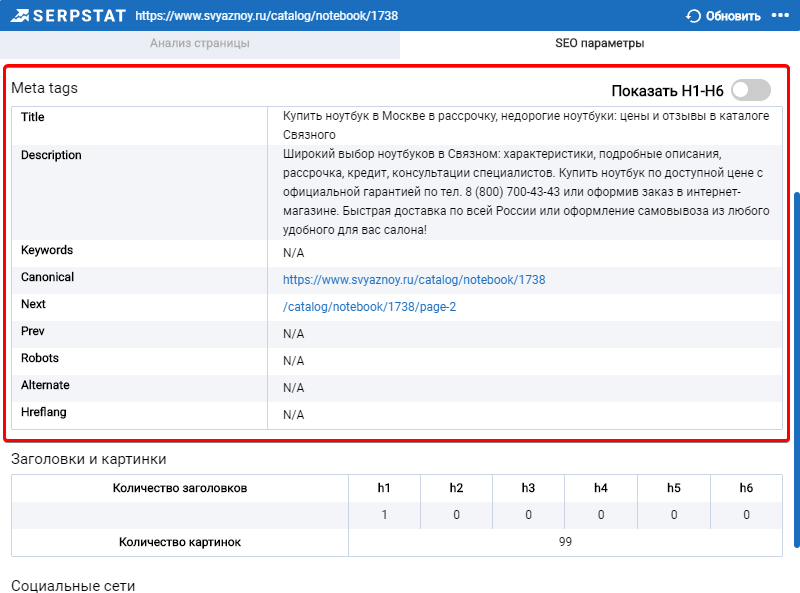Image resolution: width=800 pixels, height=593 pixels.
Task: Click the Количество картинок cell
Action: coord(180,542)
